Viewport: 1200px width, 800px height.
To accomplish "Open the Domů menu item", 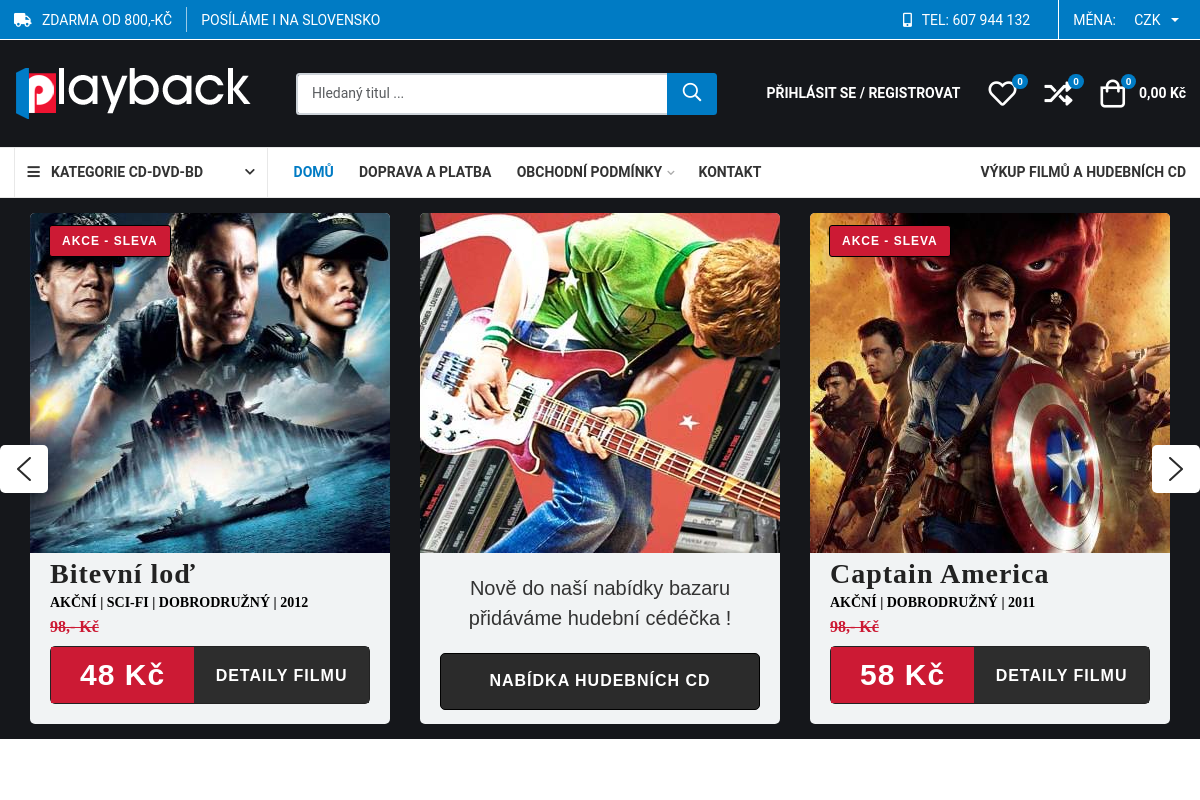I will tap(313, 172).
